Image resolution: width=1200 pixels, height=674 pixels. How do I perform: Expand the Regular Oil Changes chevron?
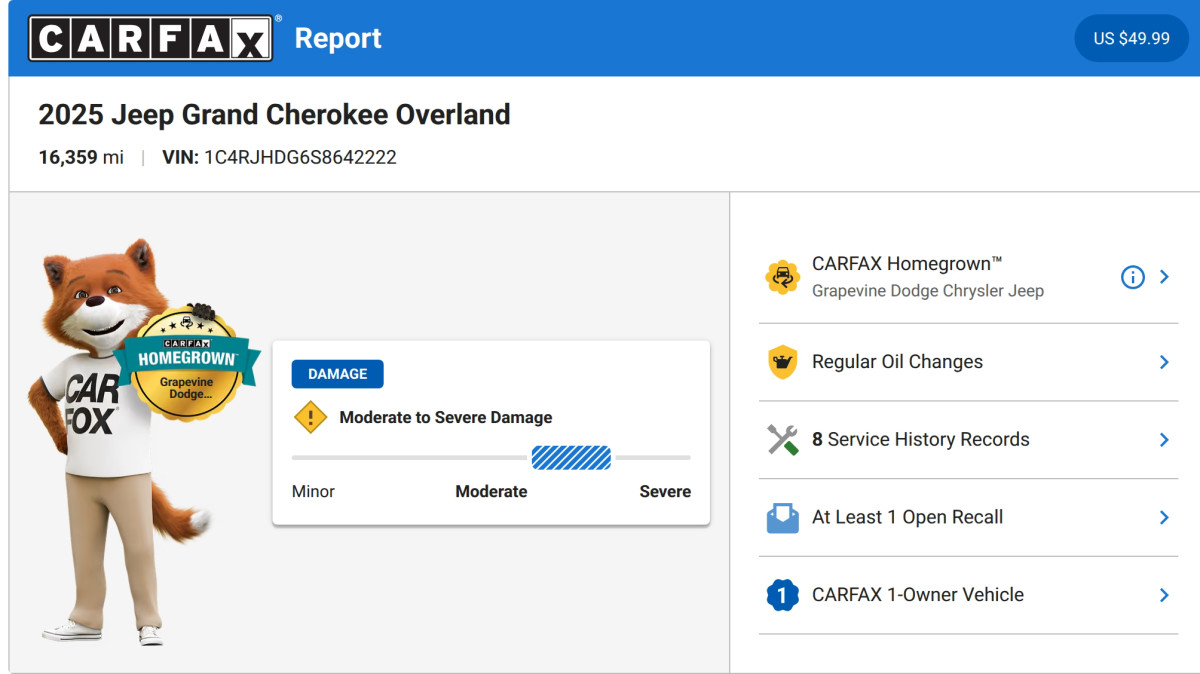click(1164, 362)
